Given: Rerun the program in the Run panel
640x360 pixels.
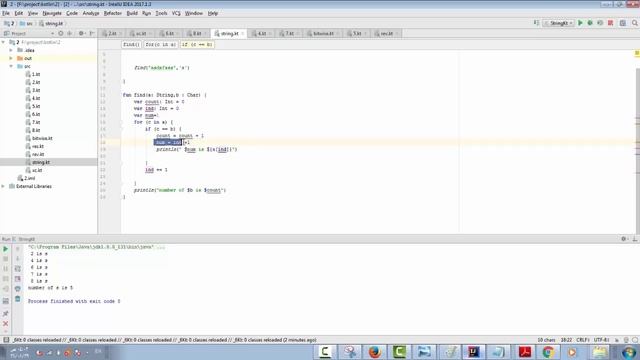Looking at the screenshot, I should pyautogui.click(x=6, y=249).
